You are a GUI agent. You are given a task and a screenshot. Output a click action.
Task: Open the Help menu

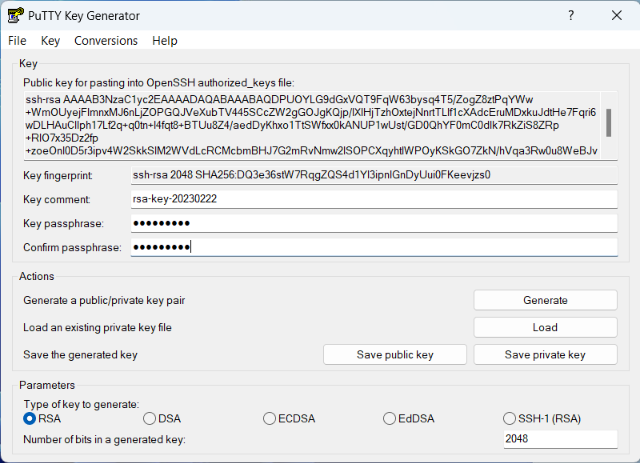click(165, 41)
